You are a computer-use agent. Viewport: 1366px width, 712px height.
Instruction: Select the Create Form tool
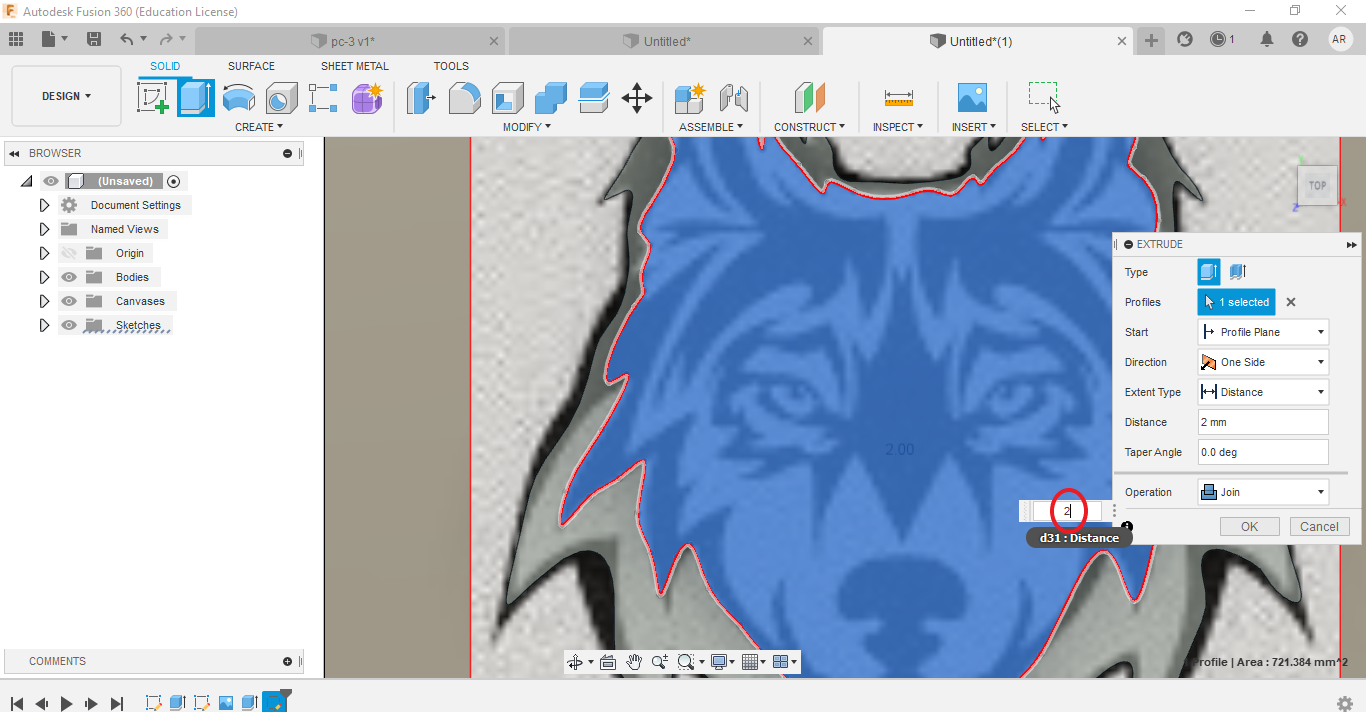(x=367, y=98)
